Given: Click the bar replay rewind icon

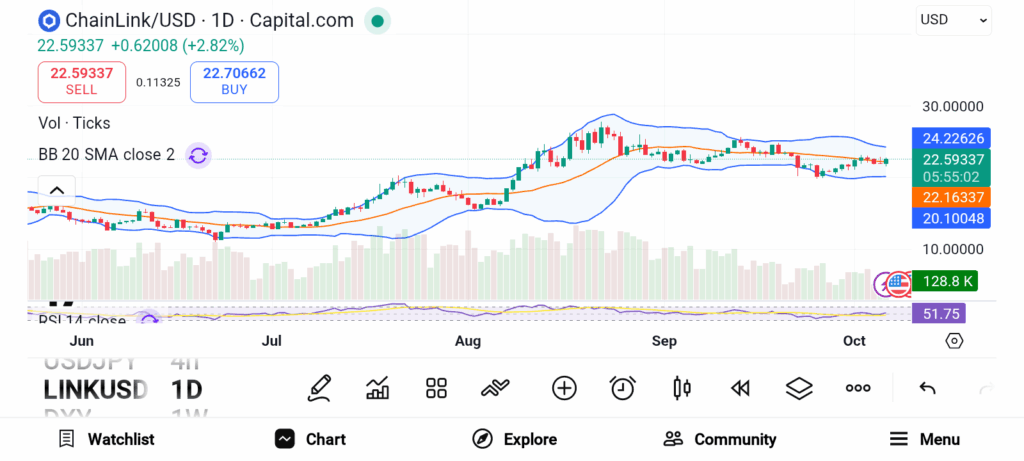Looking at the screenshot, I should tap(740, 388).
